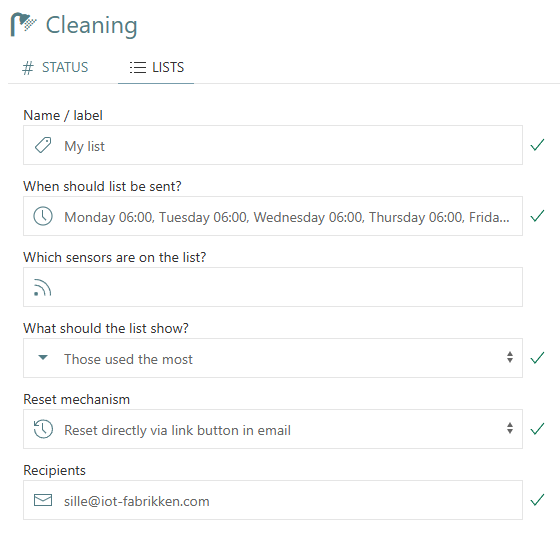Click the caret arrow in list show field
This screenshot has height=540, width=560.
[43, 358]
